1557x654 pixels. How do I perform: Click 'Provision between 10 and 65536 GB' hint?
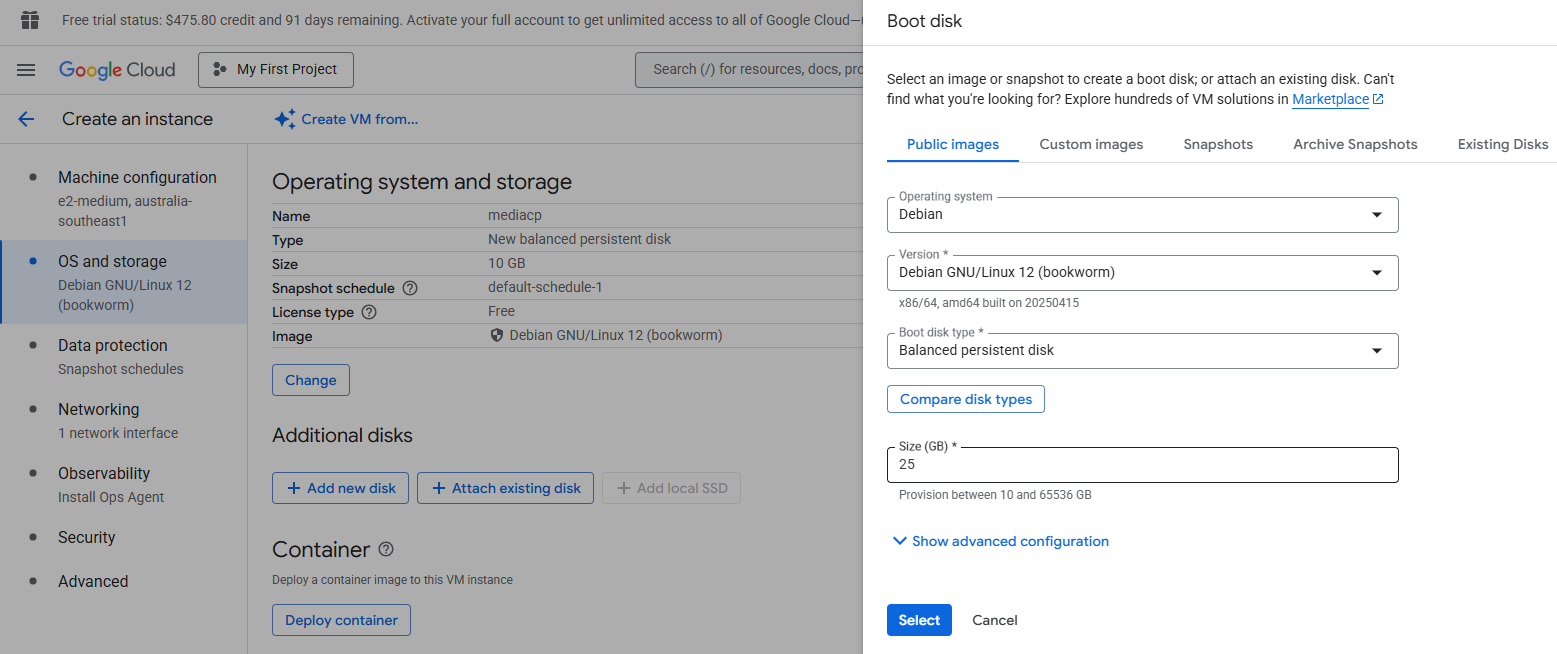click(994, 495)
